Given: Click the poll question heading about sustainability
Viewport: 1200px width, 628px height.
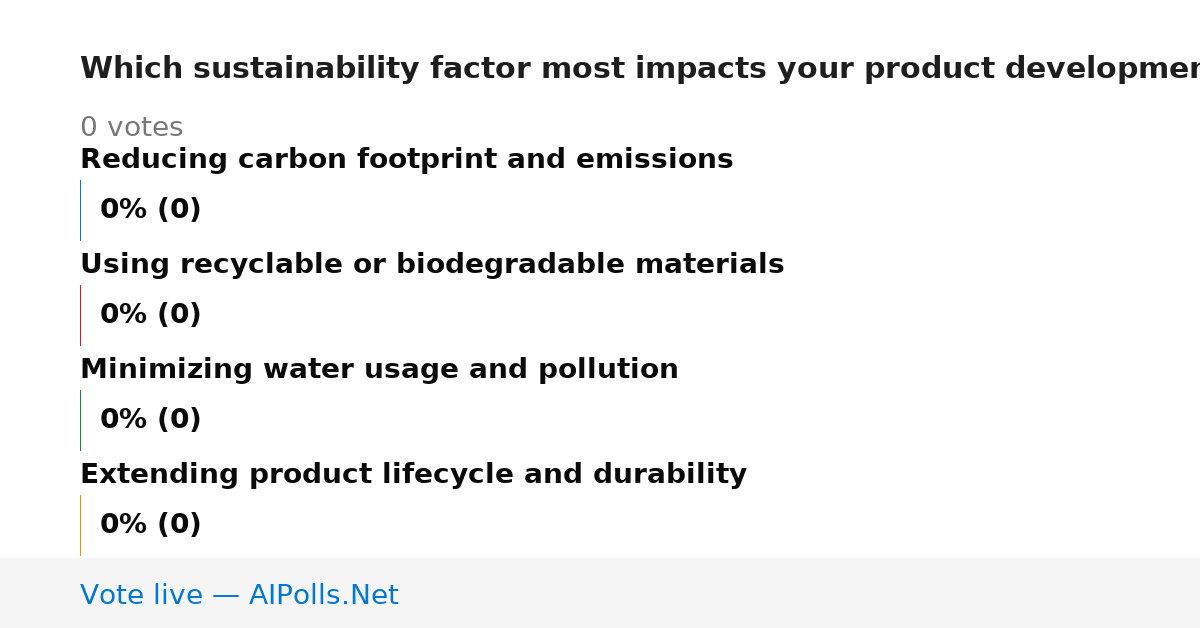Looking at the screenshot, I should click(640, 69).
